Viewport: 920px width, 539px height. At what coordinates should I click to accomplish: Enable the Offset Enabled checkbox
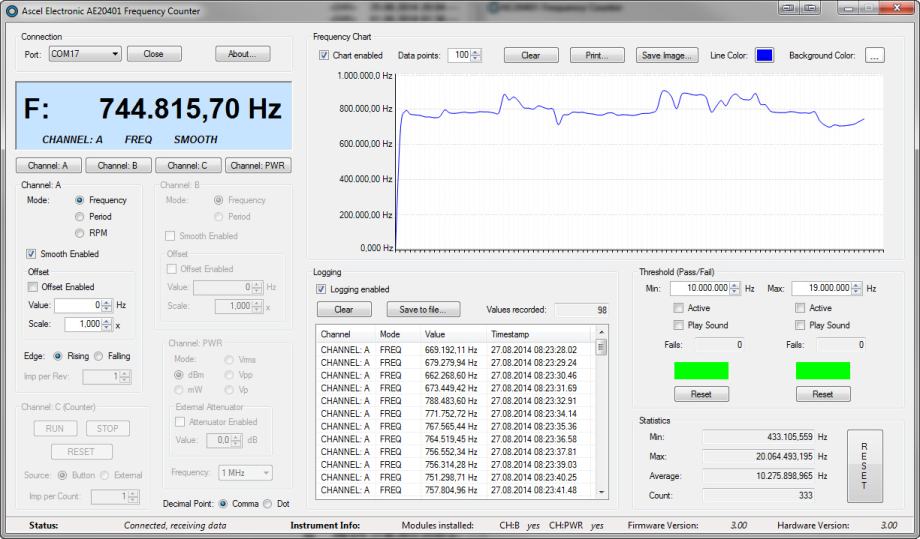coord(33,287)
